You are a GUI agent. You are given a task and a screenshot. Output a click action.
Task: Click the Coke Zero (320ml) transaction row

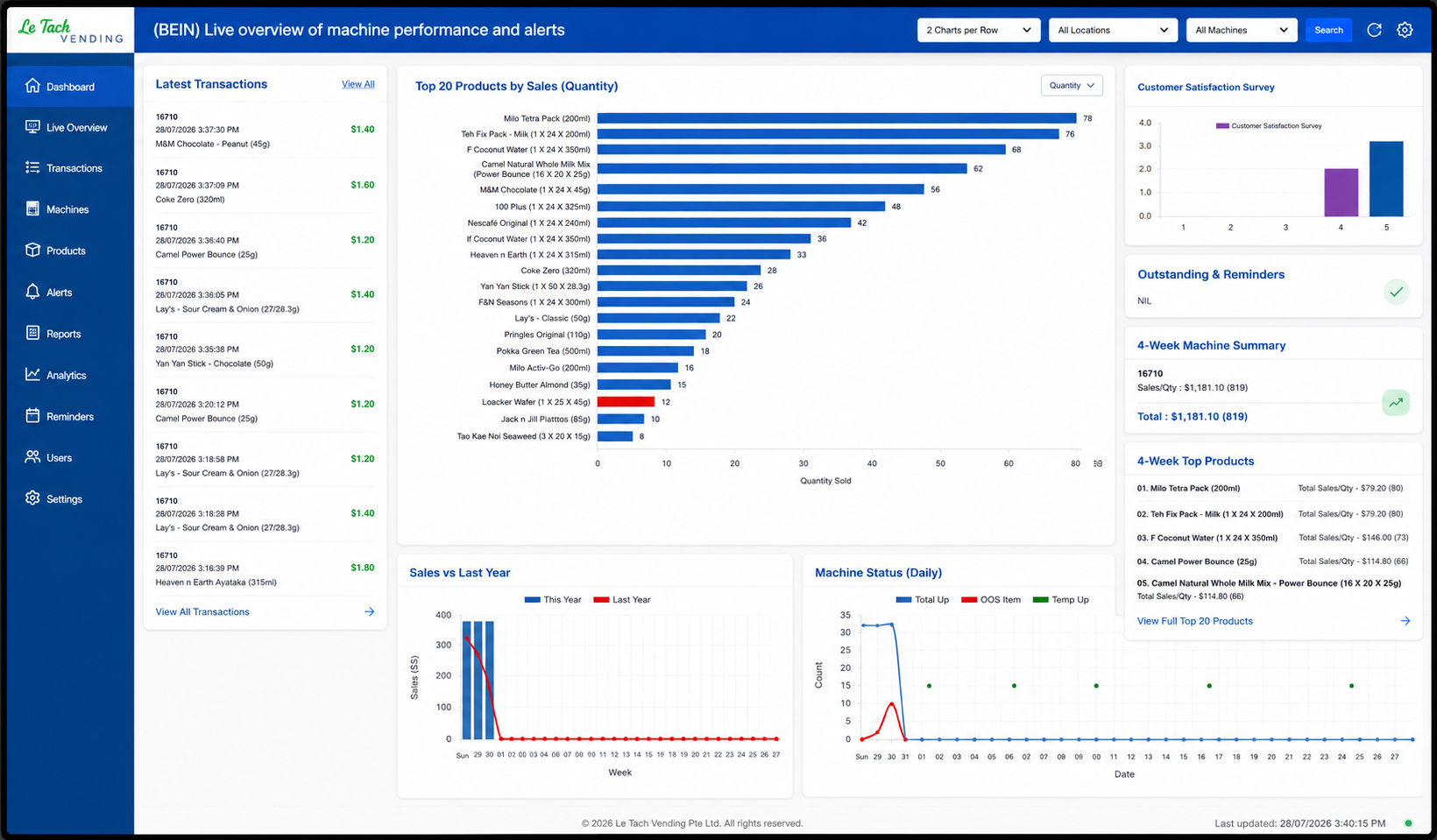pyautogui.click(x=265, y=186)
